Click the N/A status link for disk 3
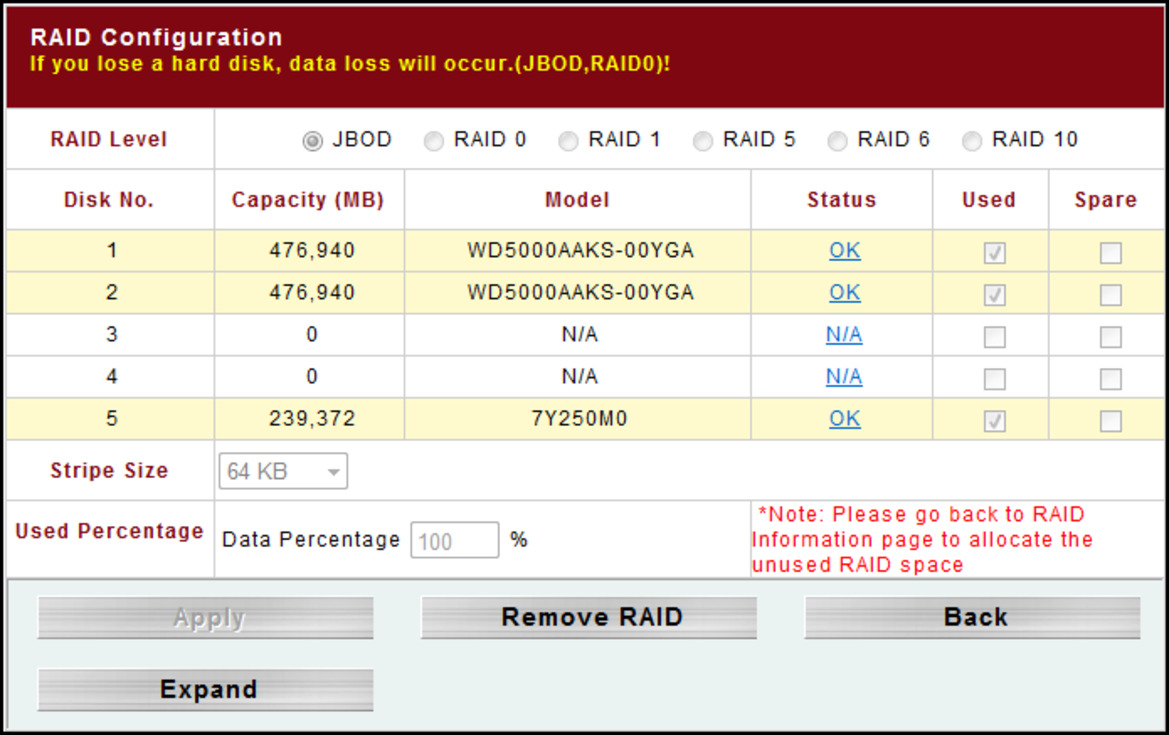The height and width of the screenshot is (735, 1169). (844, 335)
